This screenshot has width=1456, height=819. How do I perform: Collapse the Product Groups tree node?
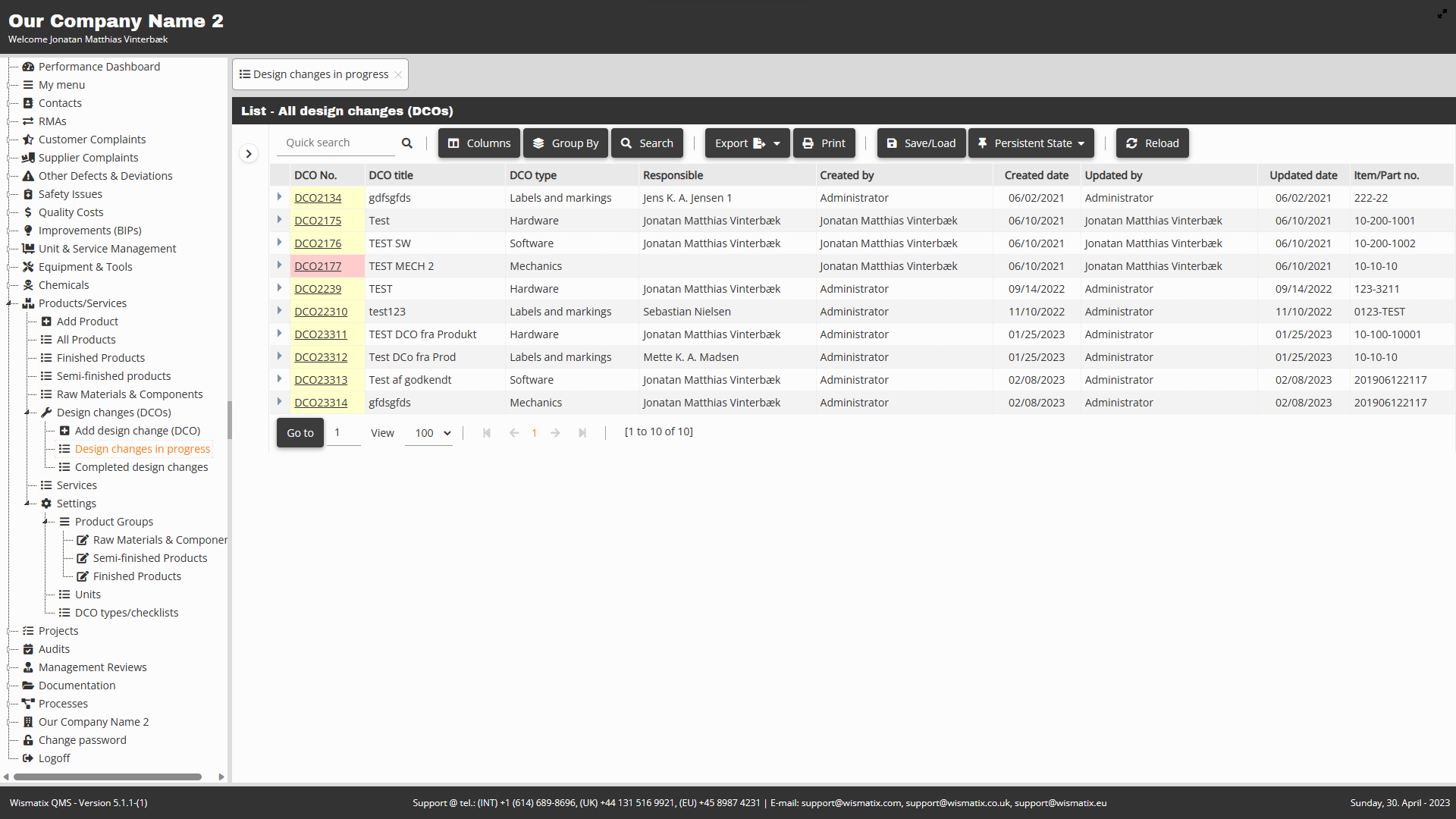(47, 522)
